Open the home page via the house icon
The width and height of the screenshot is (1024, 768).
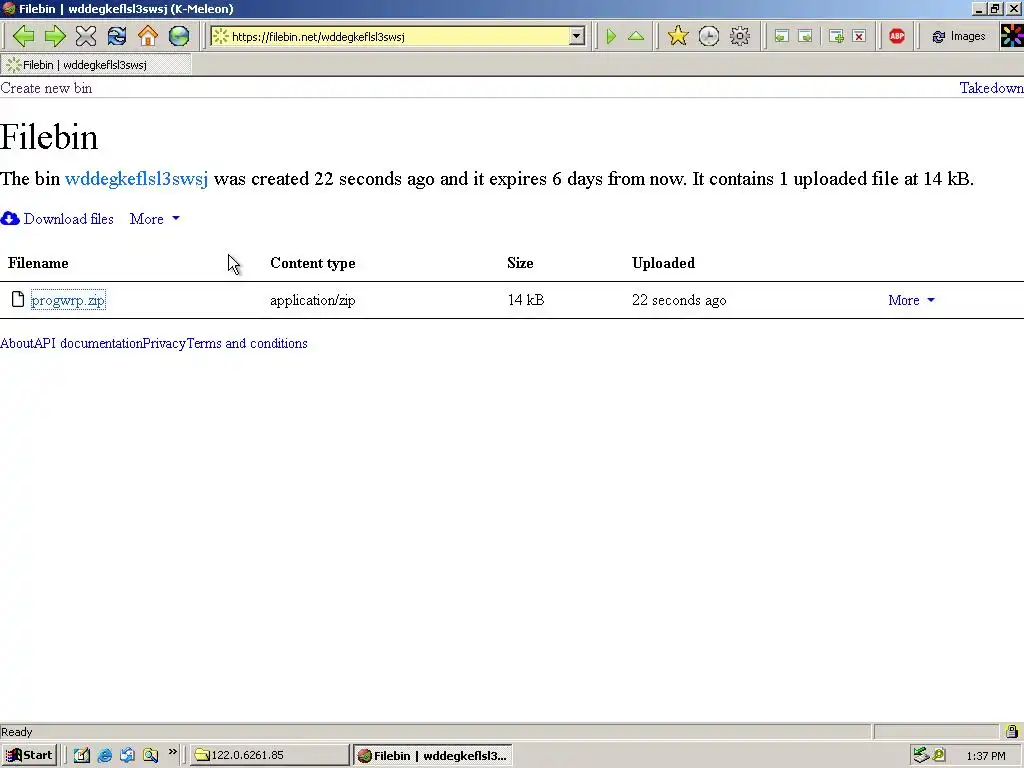click(x=148, y=36)
